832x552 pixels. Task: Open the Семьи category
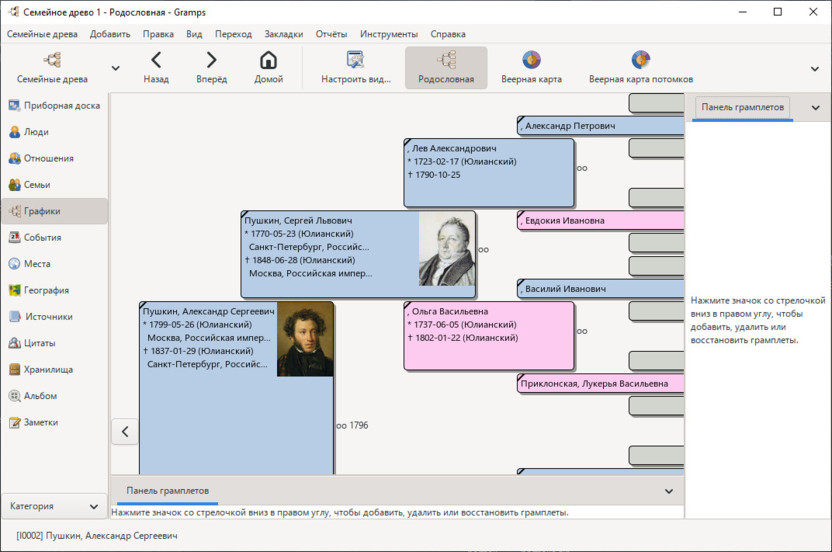(x=55, y=185)
